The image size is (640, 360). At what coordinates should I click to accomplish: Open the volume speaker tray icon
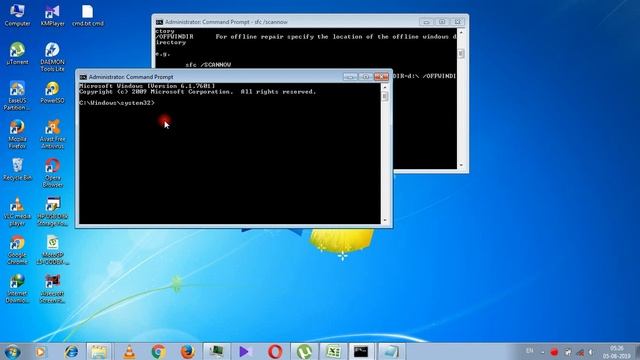click(x=591, y=352)
